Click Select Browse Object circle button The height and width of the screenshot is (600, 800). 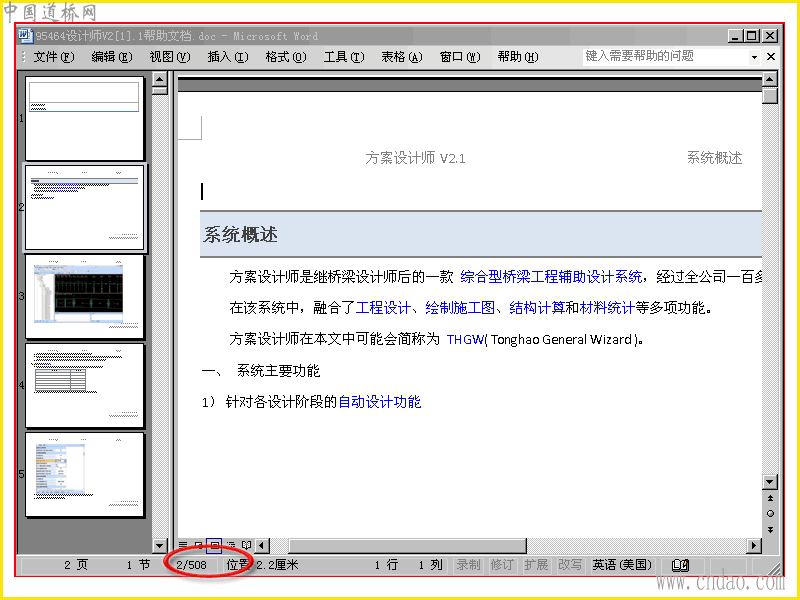coord(770,514)
